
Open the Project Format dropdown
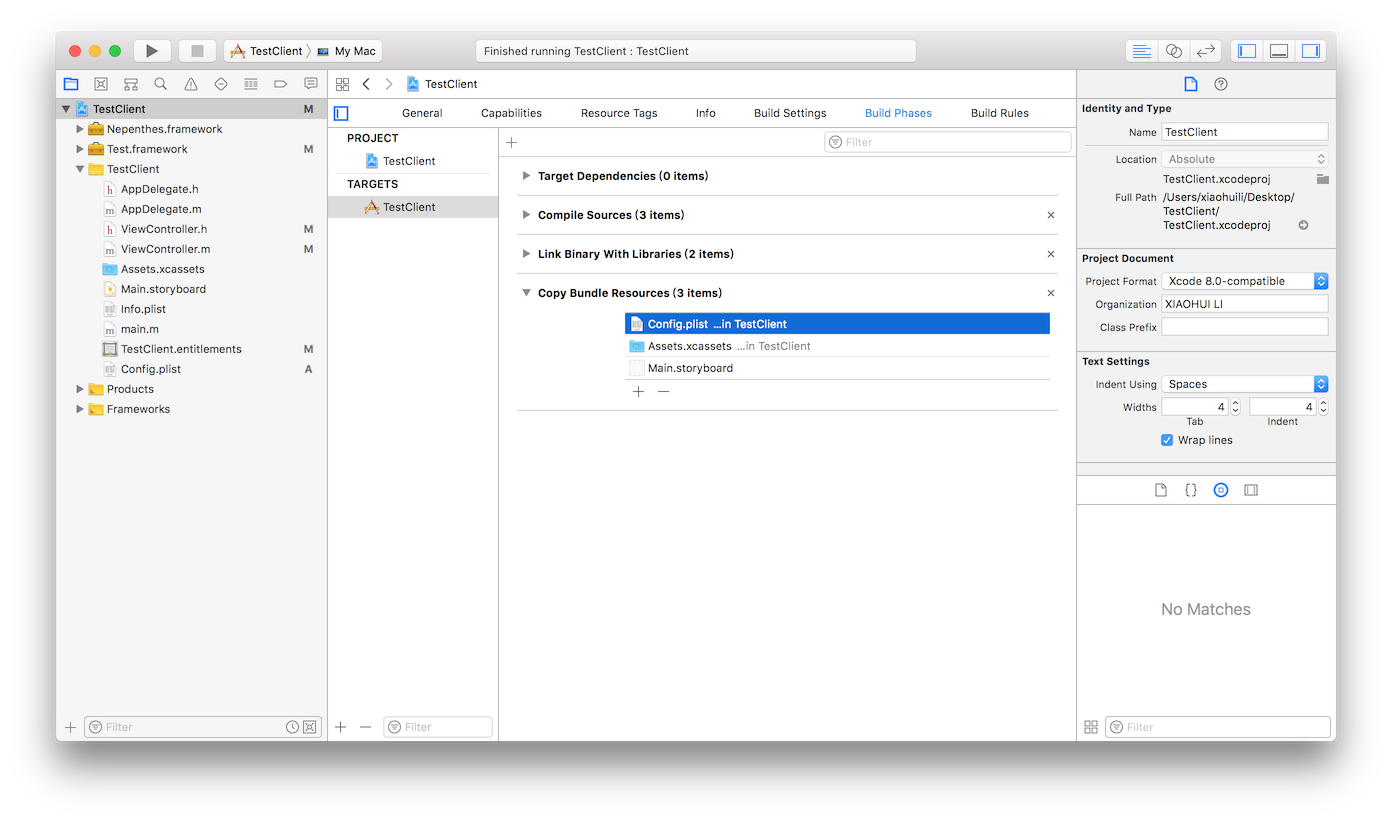tap(1245, 281)
